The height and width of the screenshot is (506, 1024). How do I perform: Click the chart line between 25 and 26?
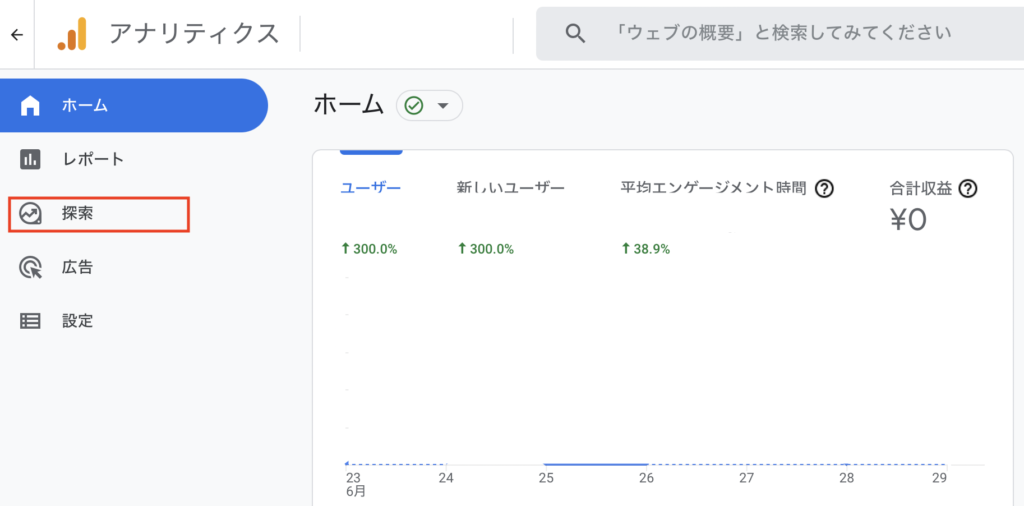(x=596, y=464)
